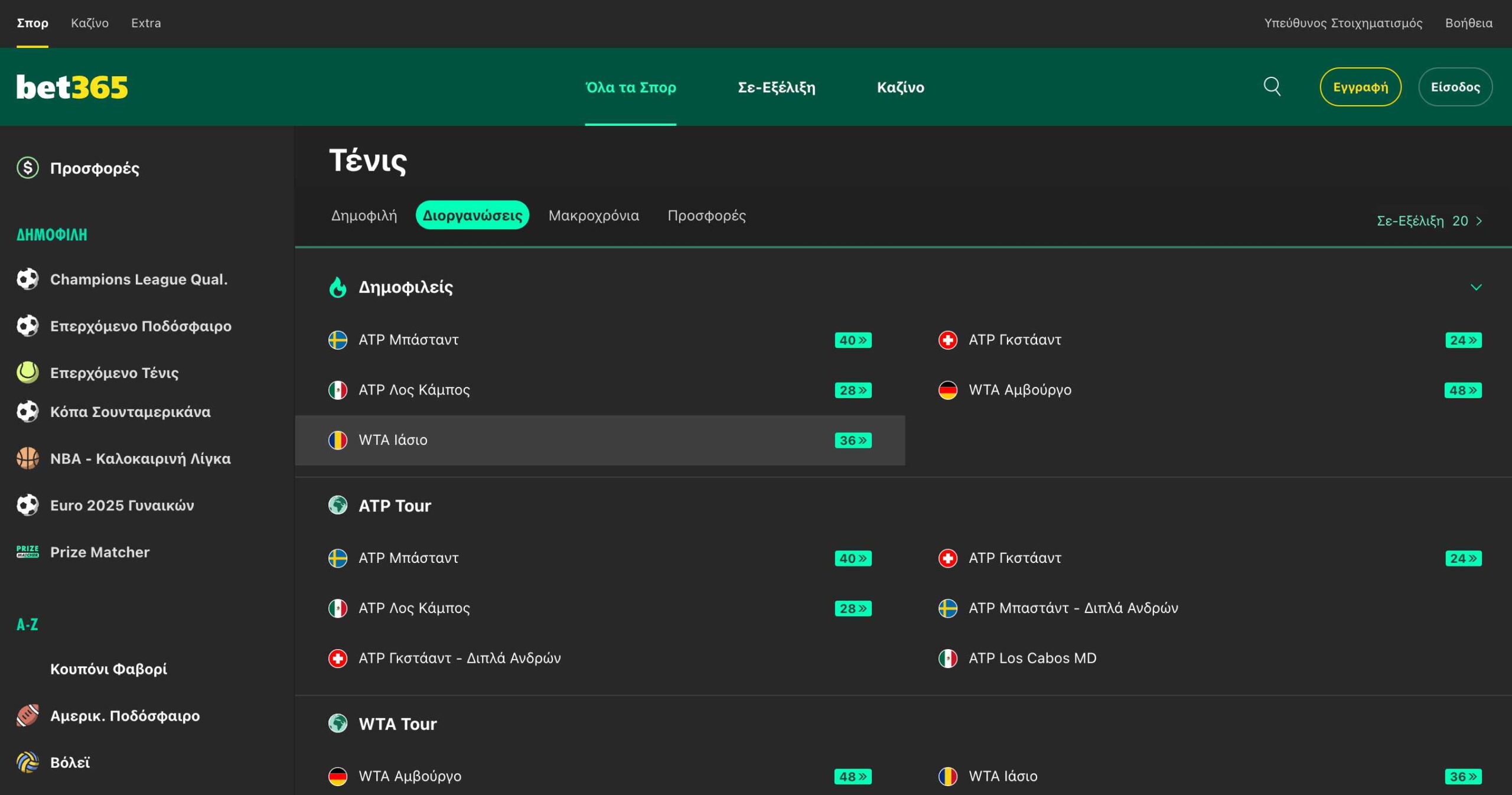The image size is (1512, 795).
Task: Open Υπεύθυνος Στοιχηματισμός link
Action: [1343, 23]
